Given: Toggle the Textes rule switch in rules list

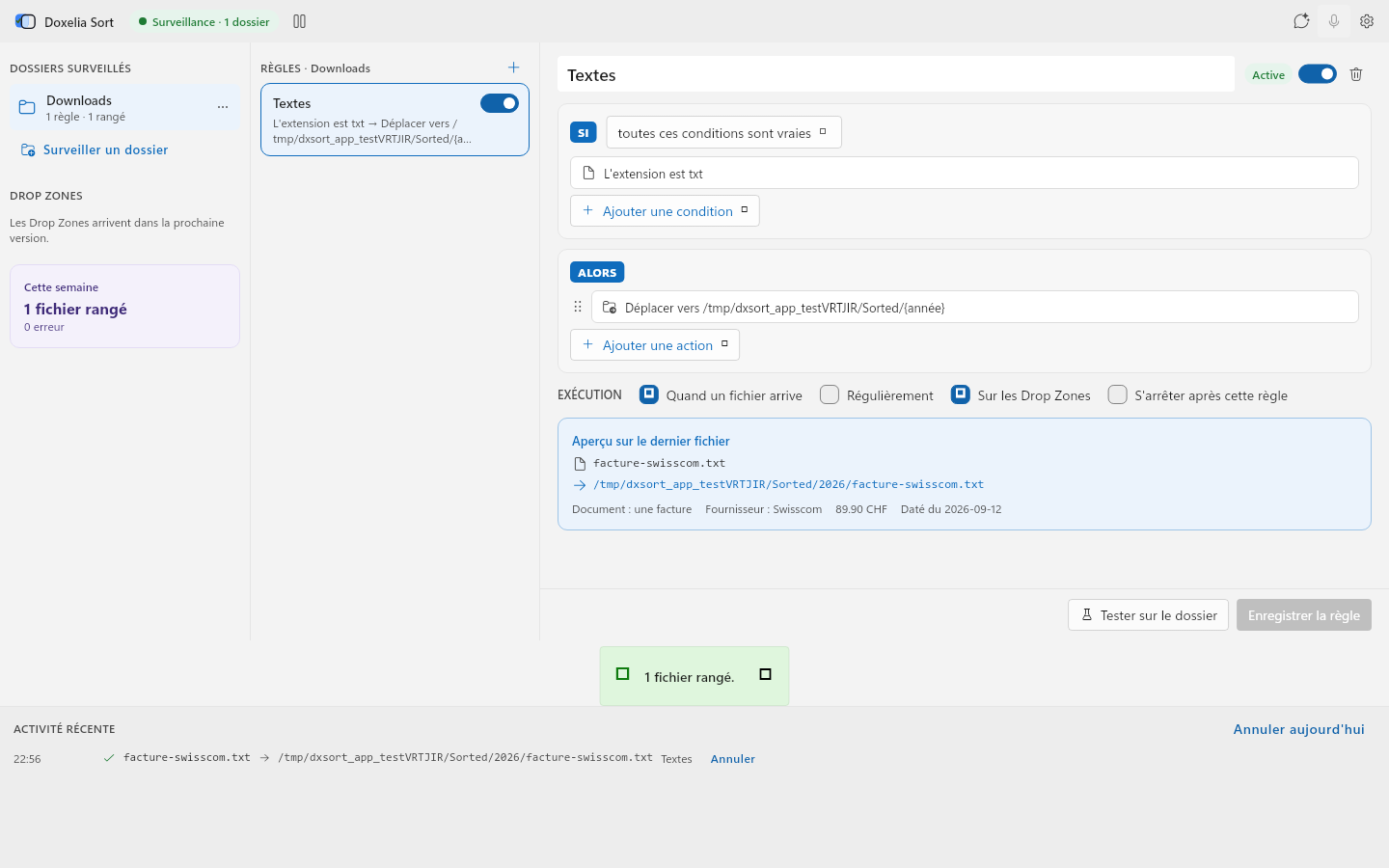Looking at the screenshot, I should (500, 103).
